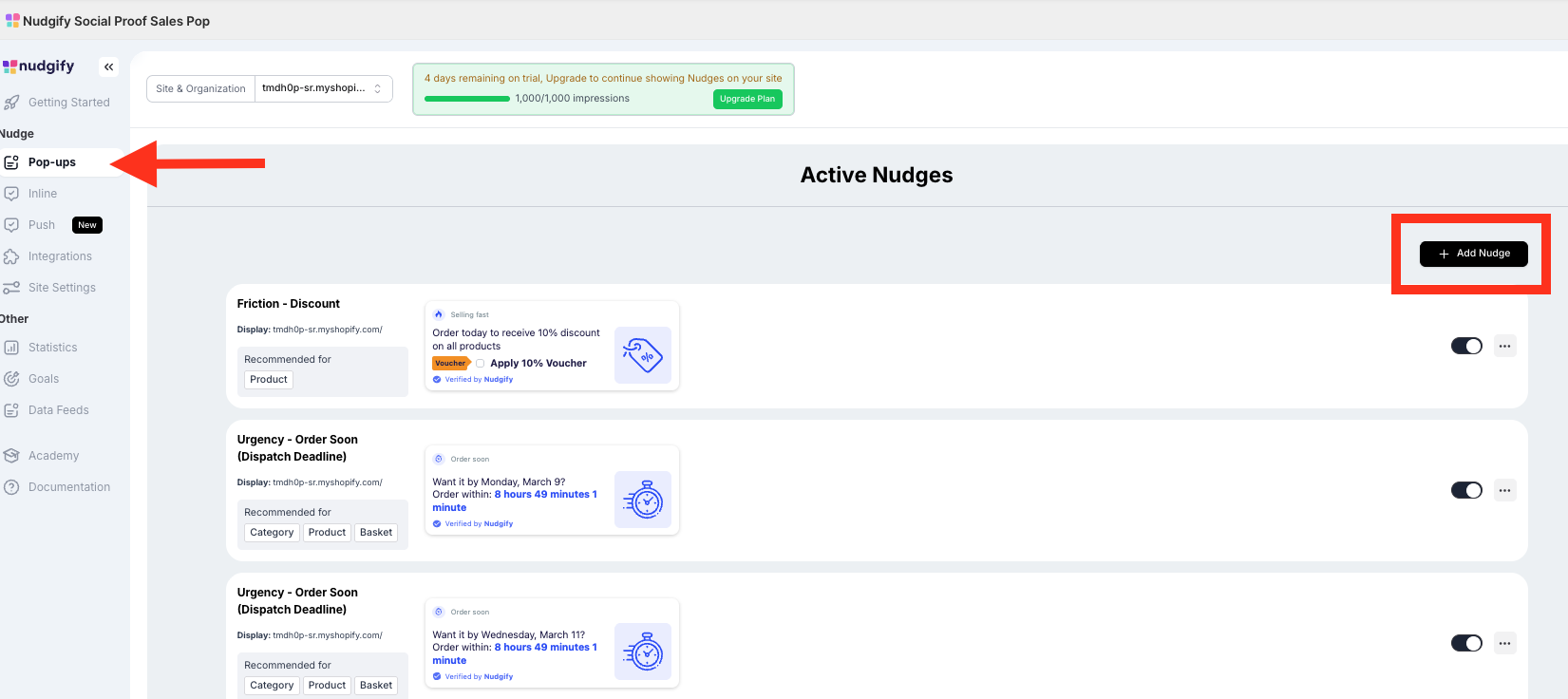Click the 1,000/1,000 impressions text
Screen dimensions: 1568x699
573,99
